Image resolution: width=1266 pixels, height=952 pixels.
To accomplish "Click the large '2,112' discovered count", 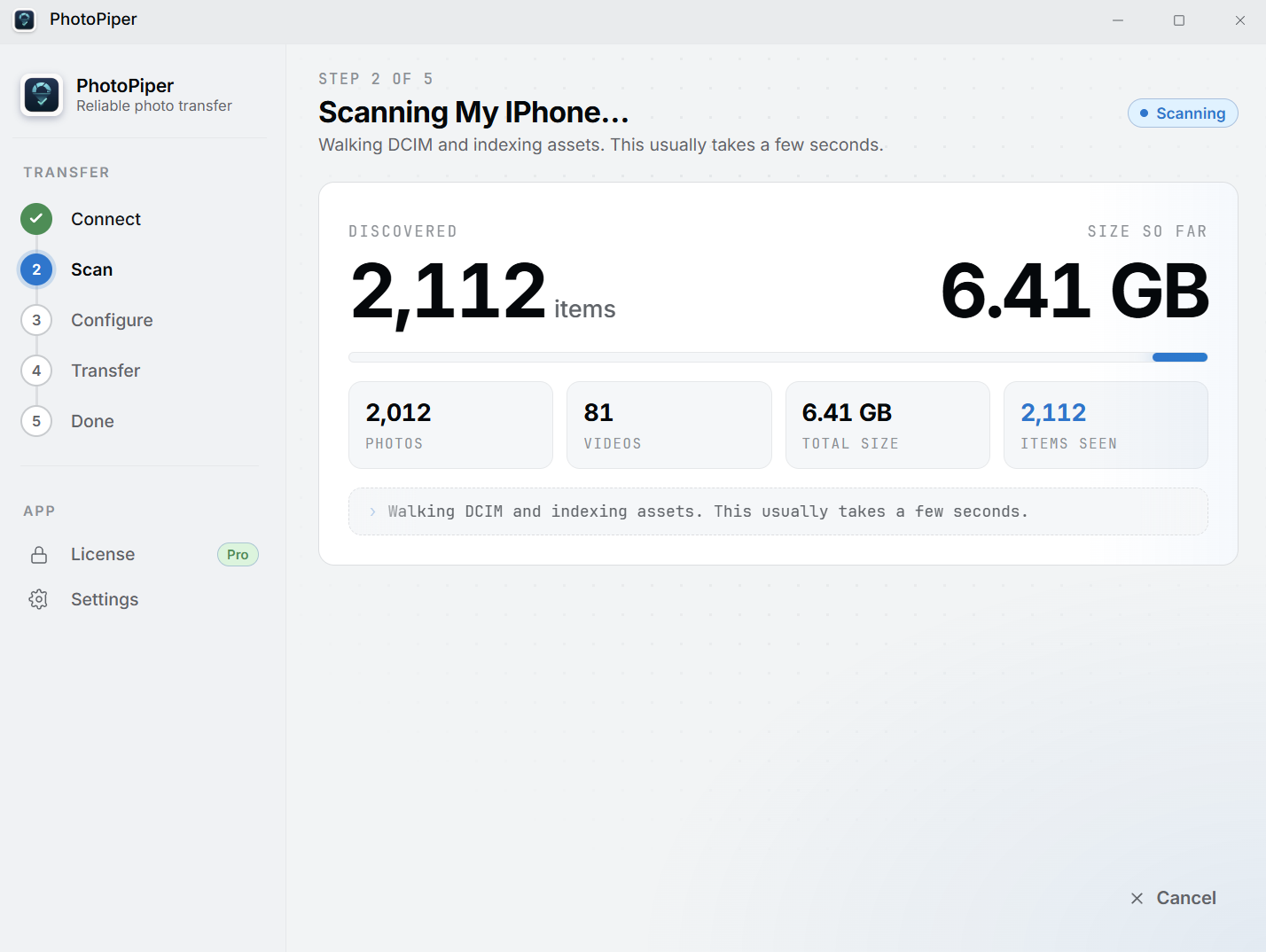I will (449, 292).
